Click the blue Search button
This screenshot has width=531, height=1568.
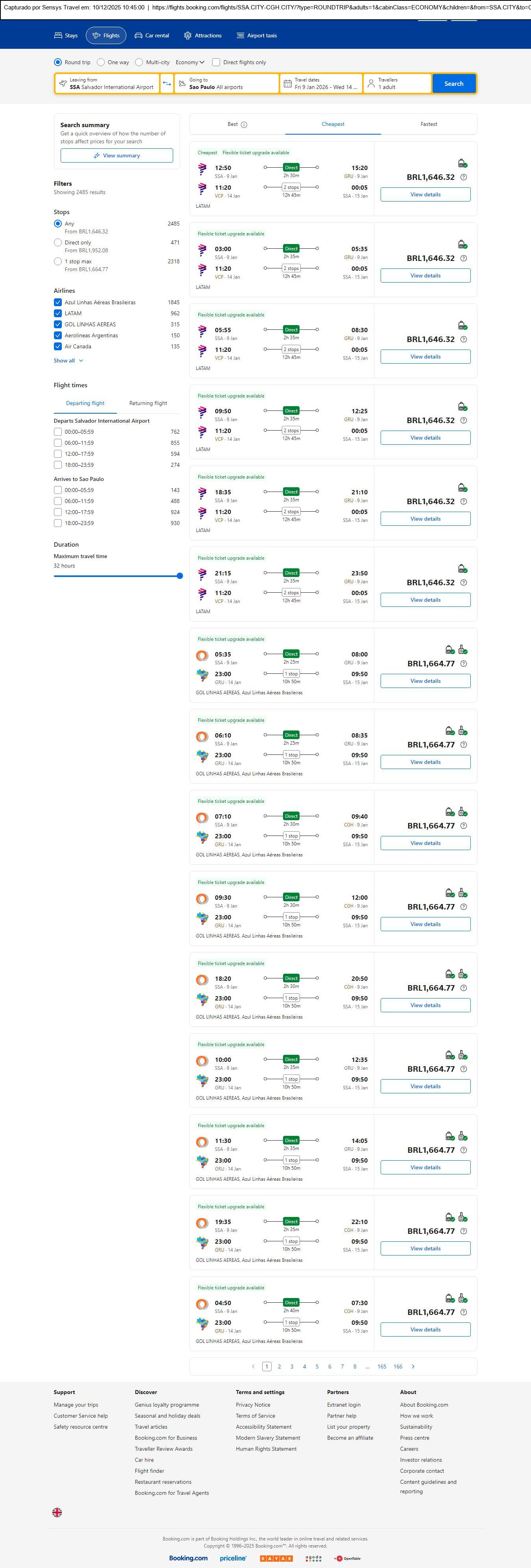point(454,83)
